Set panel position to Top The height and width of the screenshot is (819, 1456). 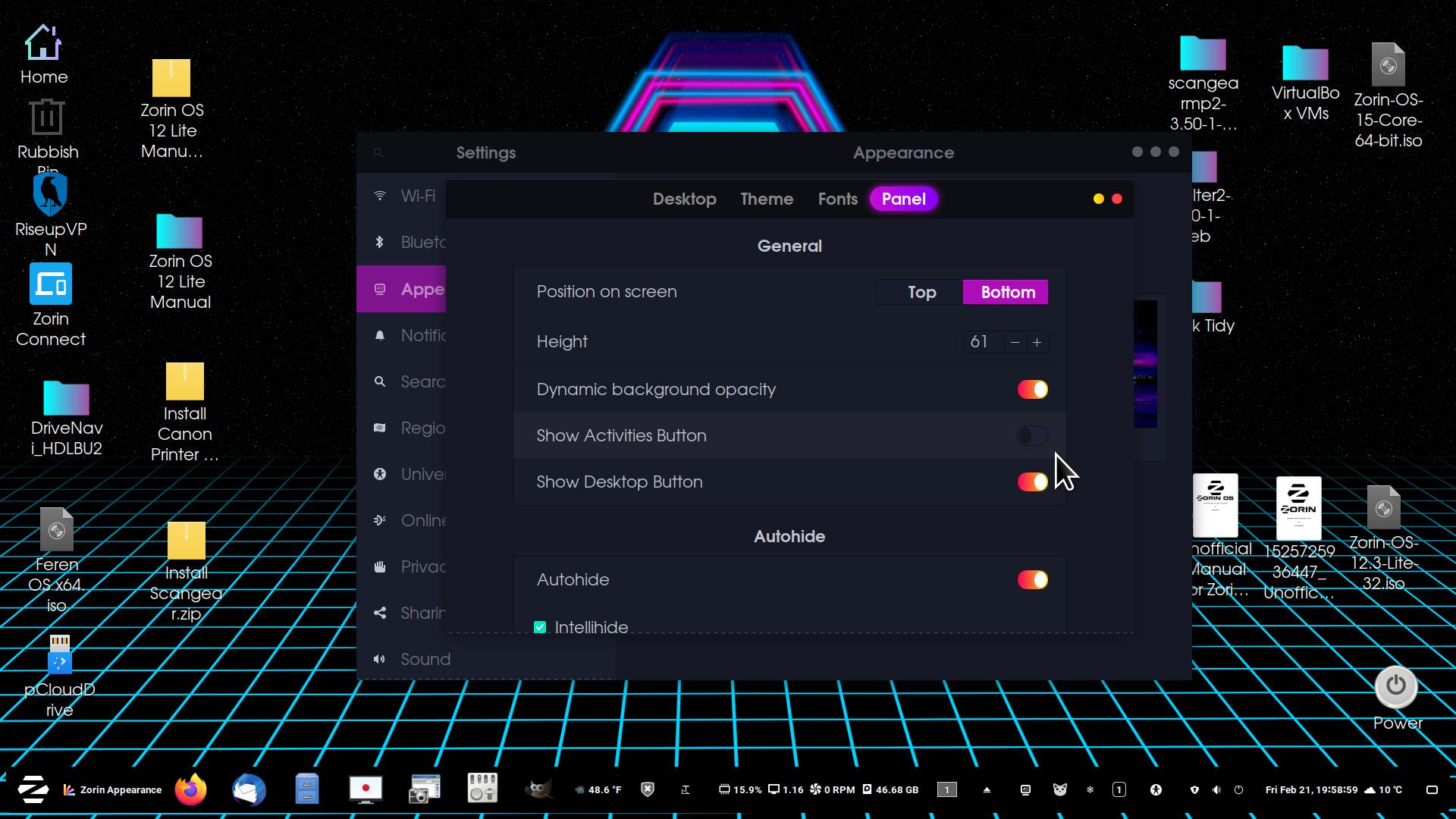[921, 292]
